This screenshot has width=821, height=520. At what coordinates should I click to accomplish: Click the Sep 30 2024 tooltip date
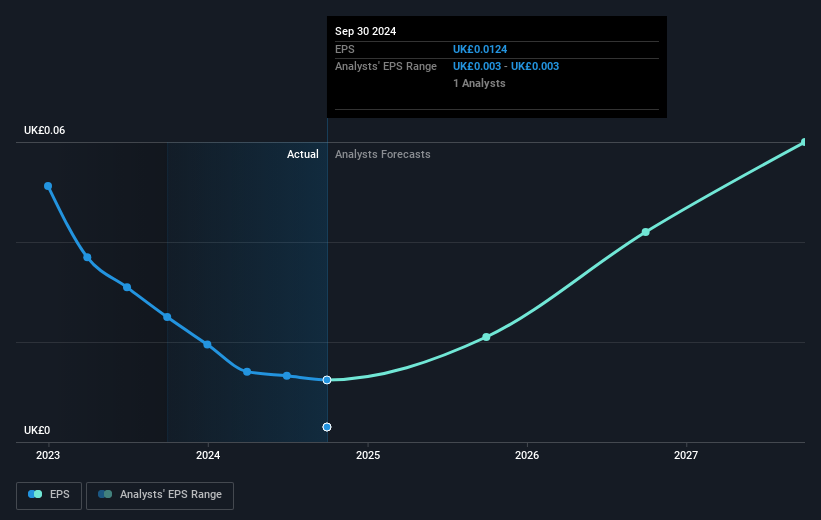365,31
